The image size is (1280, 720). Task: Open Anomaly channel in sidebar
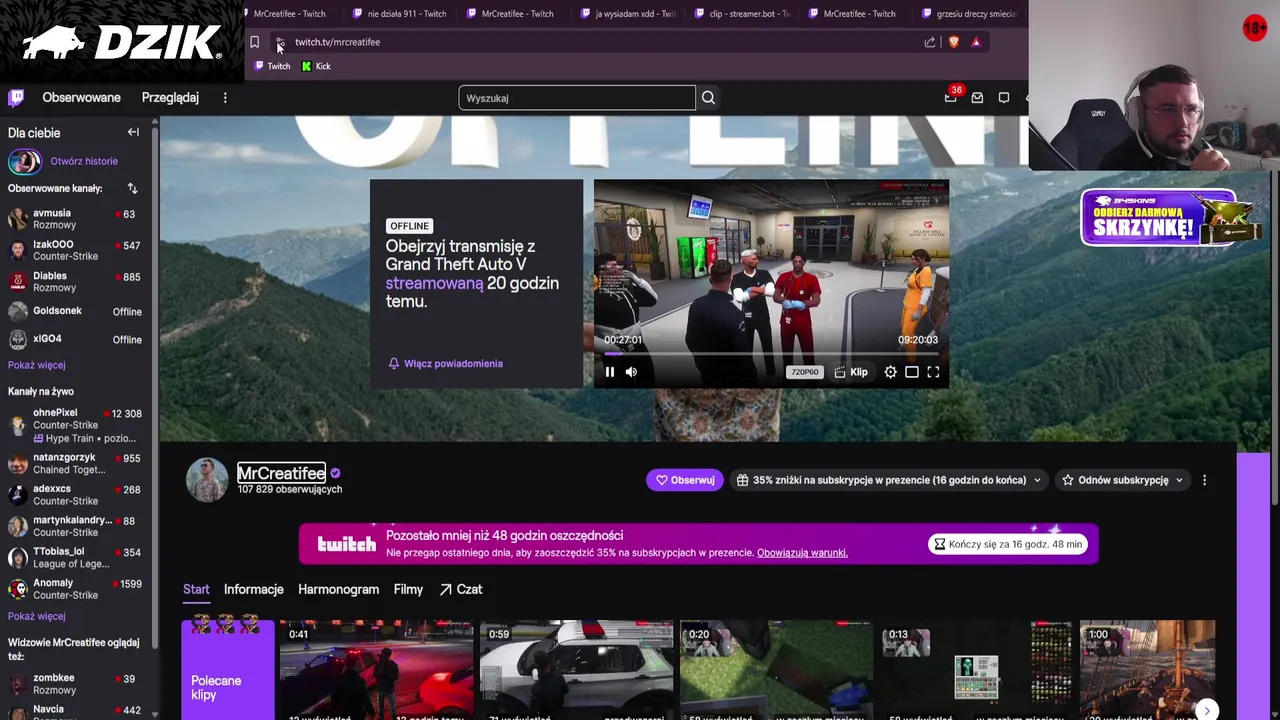pyautogui.click(x=78, y=588)
